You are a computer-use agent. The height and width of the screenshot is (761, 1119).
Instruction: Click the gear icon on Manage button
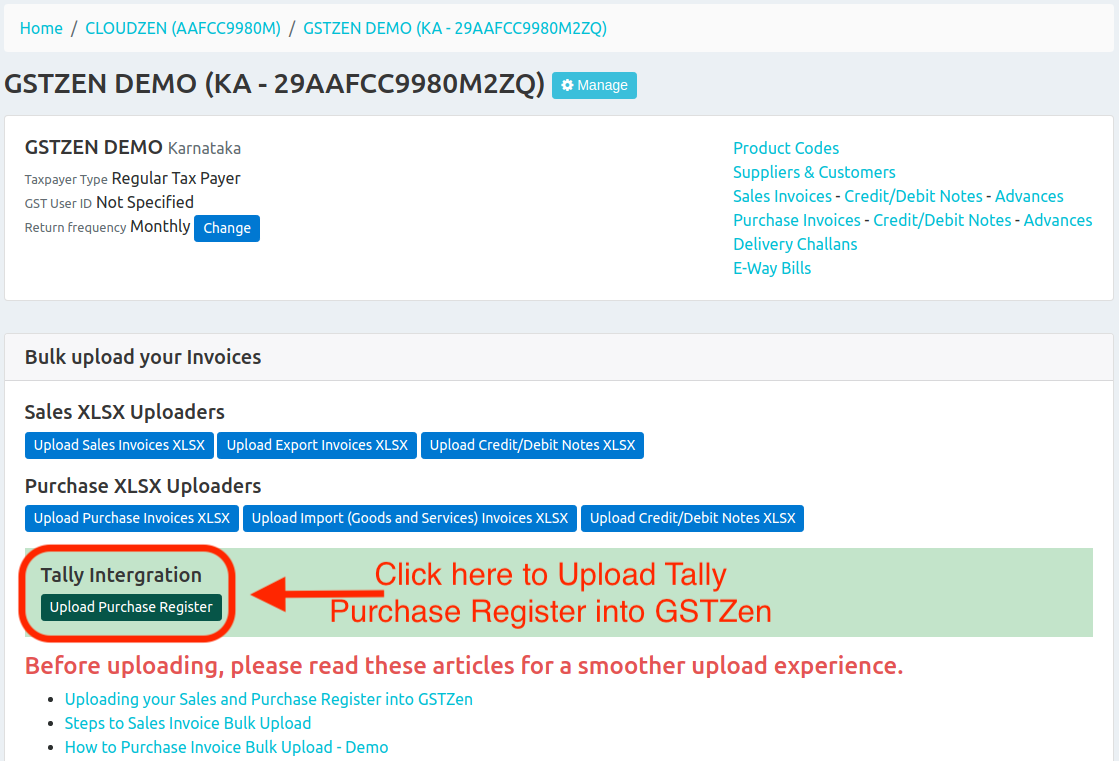[x=567, y=85]
